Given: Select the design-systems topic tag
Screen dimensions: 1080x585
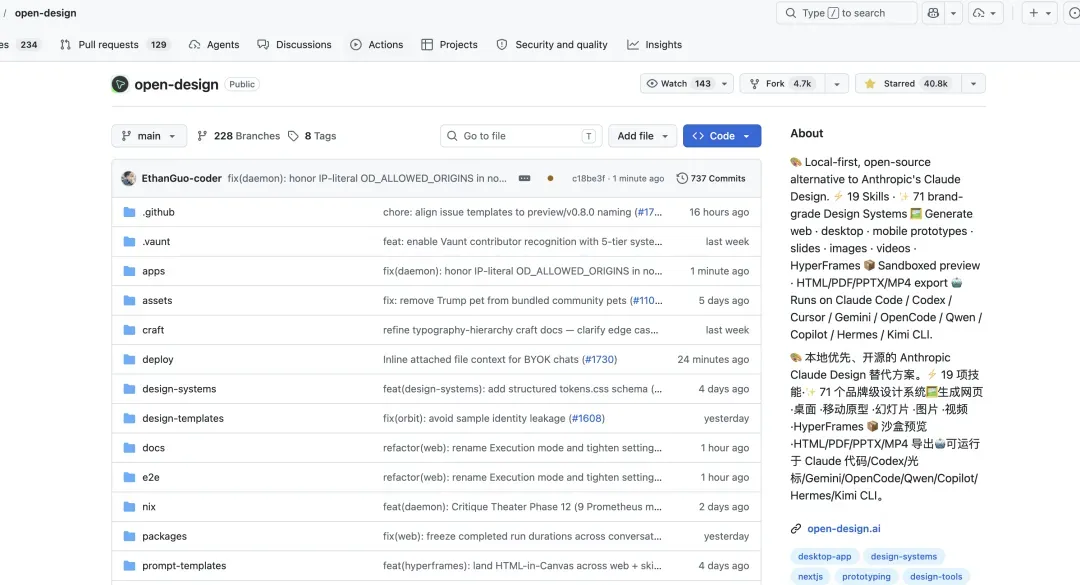Looking at the screenshot, I should (904, 557).
